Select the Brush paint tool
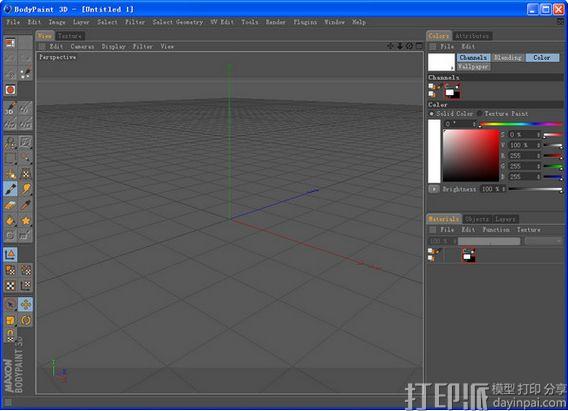The width and height of the screenshot is (568, 411). pos(10,189)
